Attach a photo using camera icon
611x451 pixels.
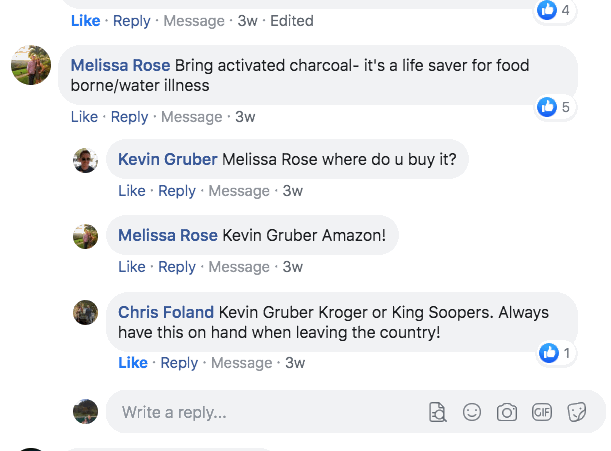click(x=507, y=412)
